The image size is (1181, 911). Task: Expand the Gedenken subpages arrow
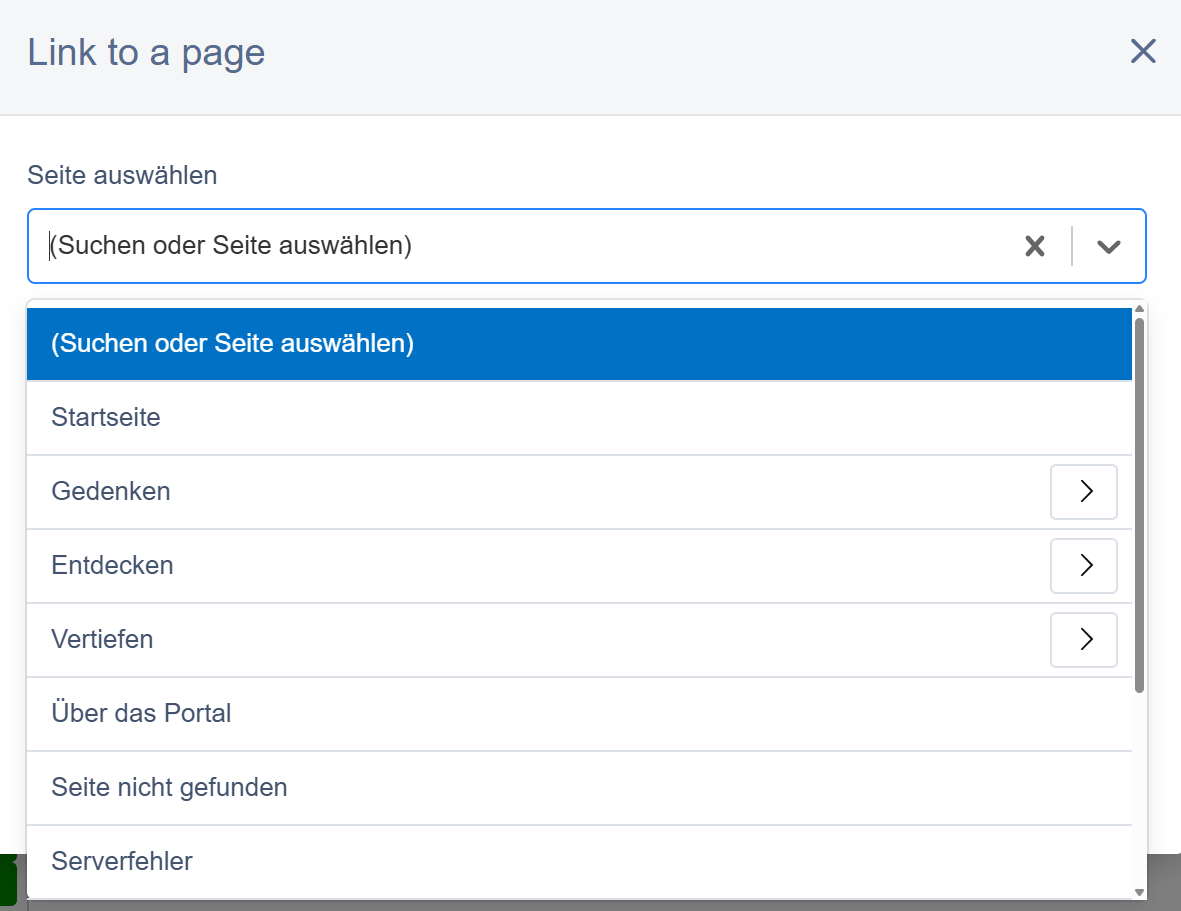pyautogui.click(x=1083, y=492)
